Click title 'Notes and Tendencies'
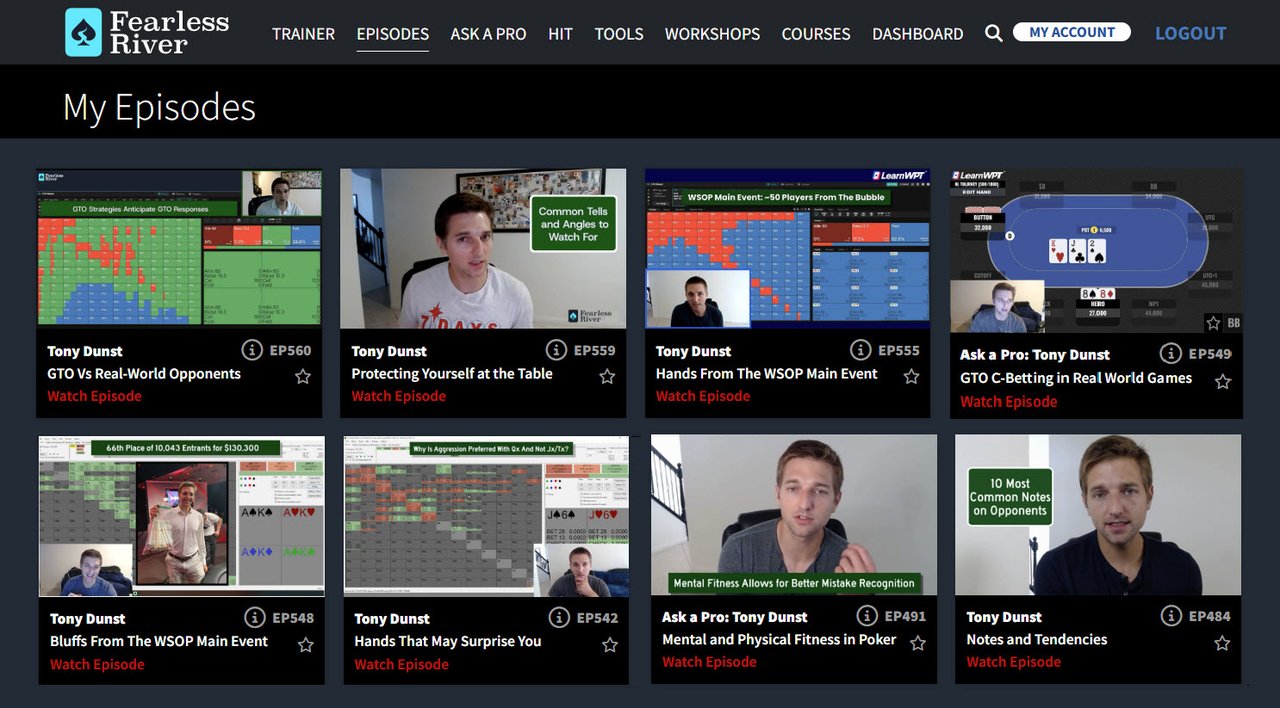This screenshot has width=1280, height=708. (x=1037, y=639)
